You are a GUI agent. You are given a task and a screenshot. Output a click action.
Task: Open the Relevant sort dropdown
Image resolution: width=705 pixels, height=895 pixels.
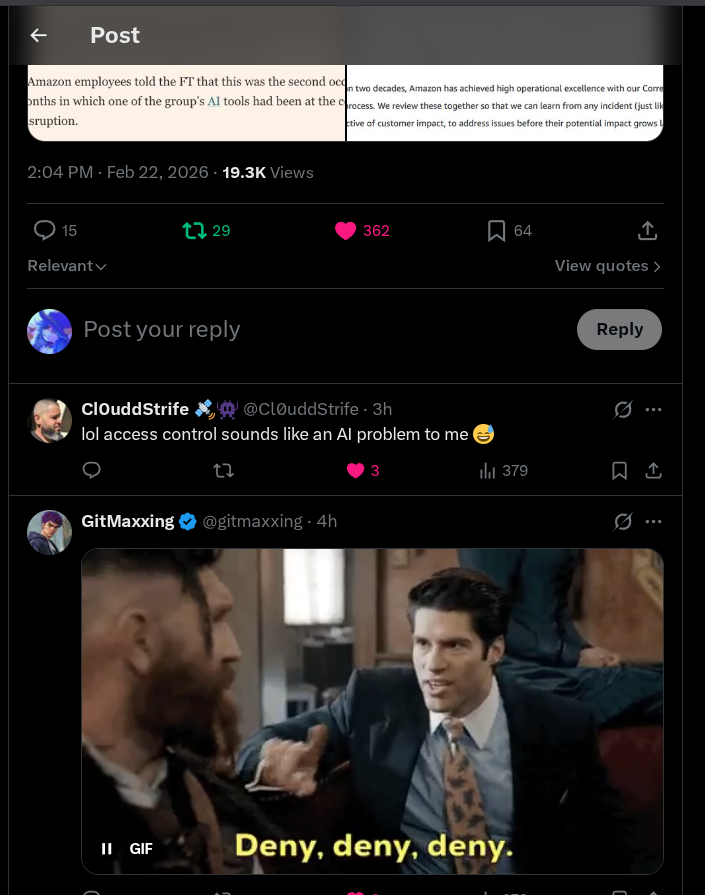(67, 266)
